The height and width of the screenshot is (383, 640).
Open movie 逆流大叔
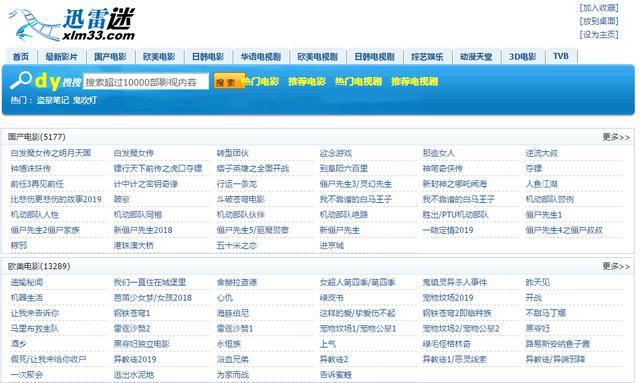coord(542,153)
